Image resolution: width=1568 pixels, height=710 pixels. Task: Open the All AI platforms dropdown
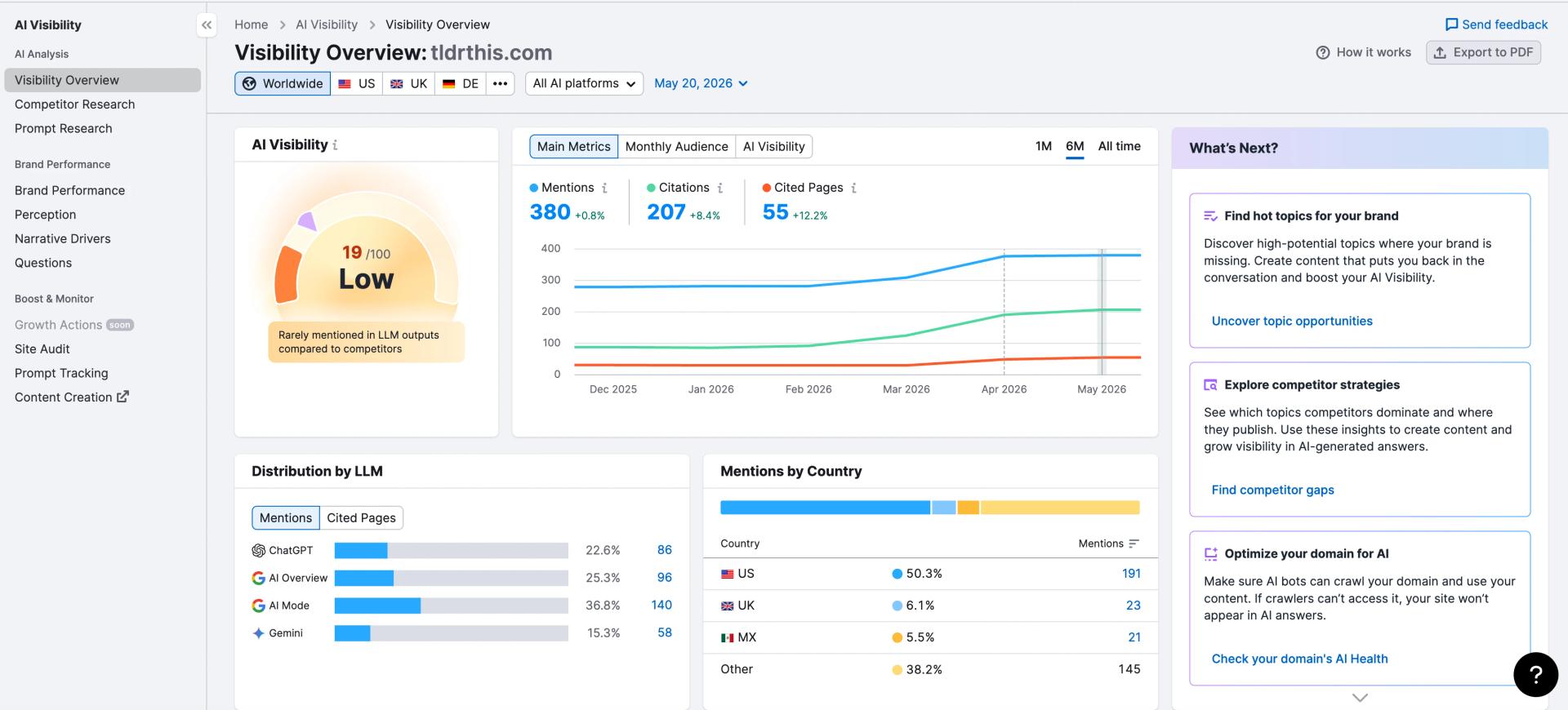click(585, 83)
